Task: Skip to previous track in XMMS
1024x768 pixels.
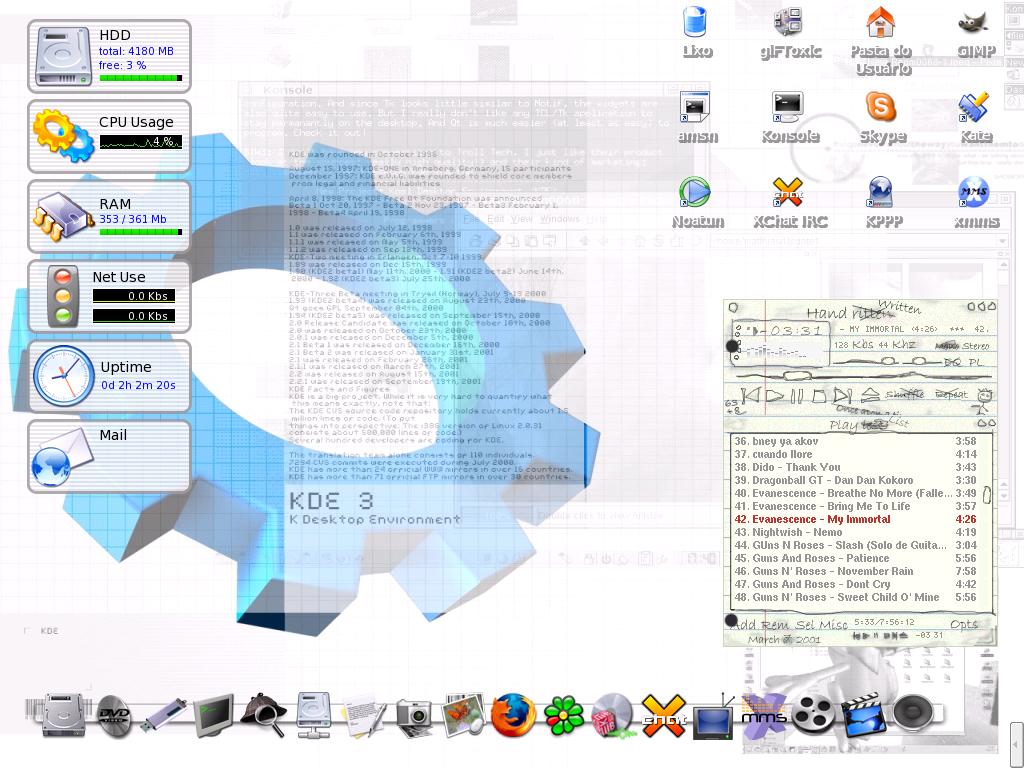Action: [752, 395]
